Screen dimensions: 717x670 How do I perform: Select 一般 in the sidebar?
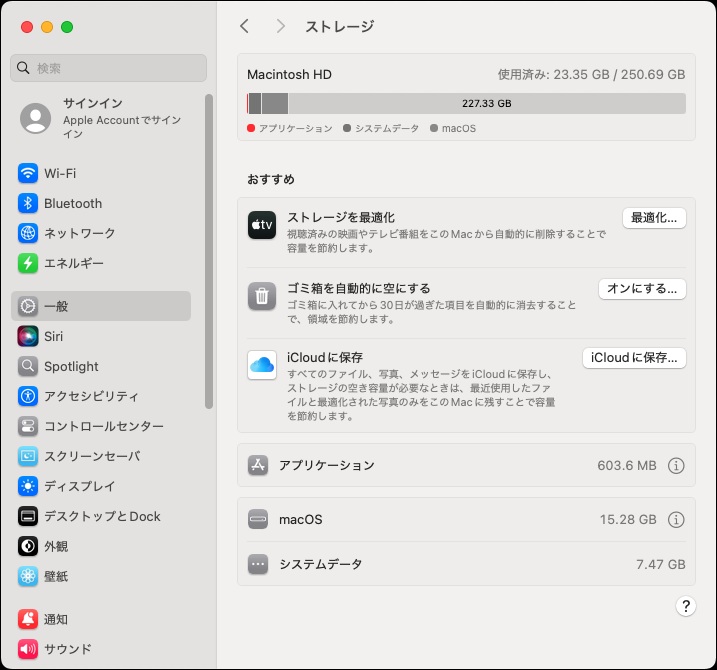100,306
